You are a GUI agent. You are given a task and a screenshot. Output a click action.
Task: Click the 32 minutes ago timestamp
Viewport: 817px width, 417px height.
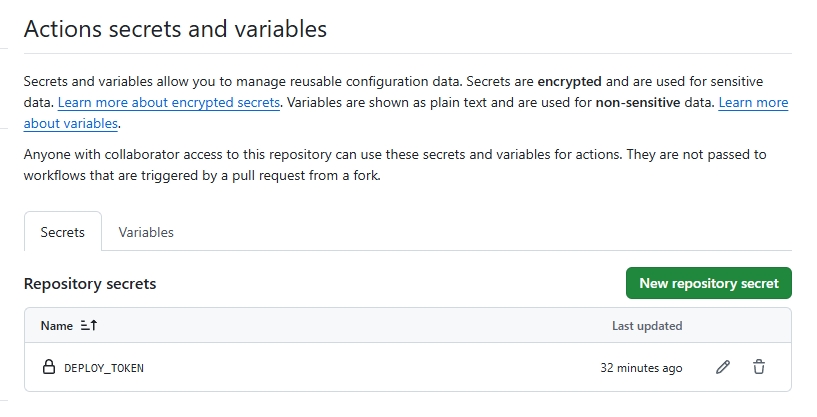(x=641, y=368)
